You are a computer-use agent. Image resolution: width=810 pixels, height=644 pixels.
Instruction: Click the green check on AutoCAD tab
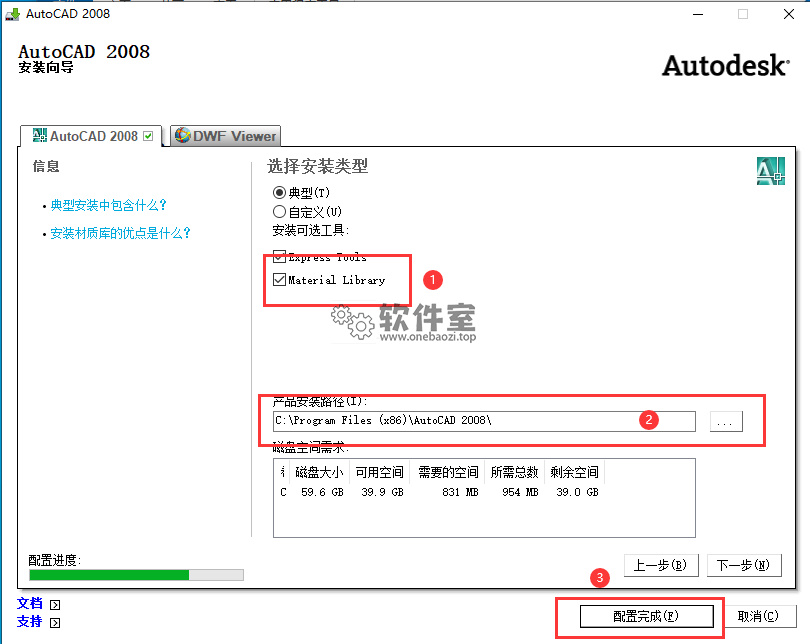148,136
